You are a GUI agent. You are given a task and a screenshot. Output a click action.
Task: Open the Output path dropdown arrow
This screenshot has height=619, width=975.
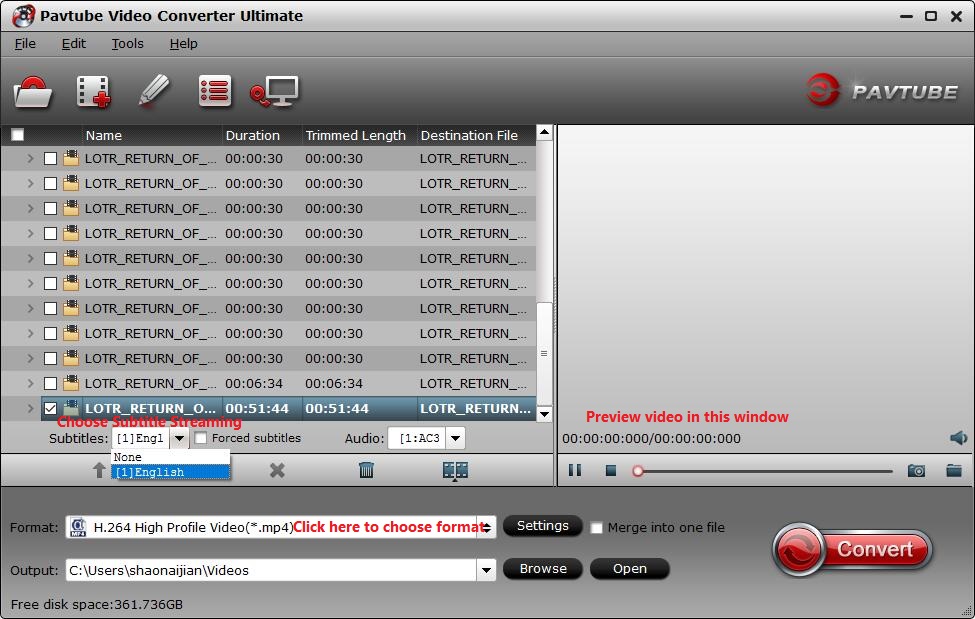click(x=486, y=570)
